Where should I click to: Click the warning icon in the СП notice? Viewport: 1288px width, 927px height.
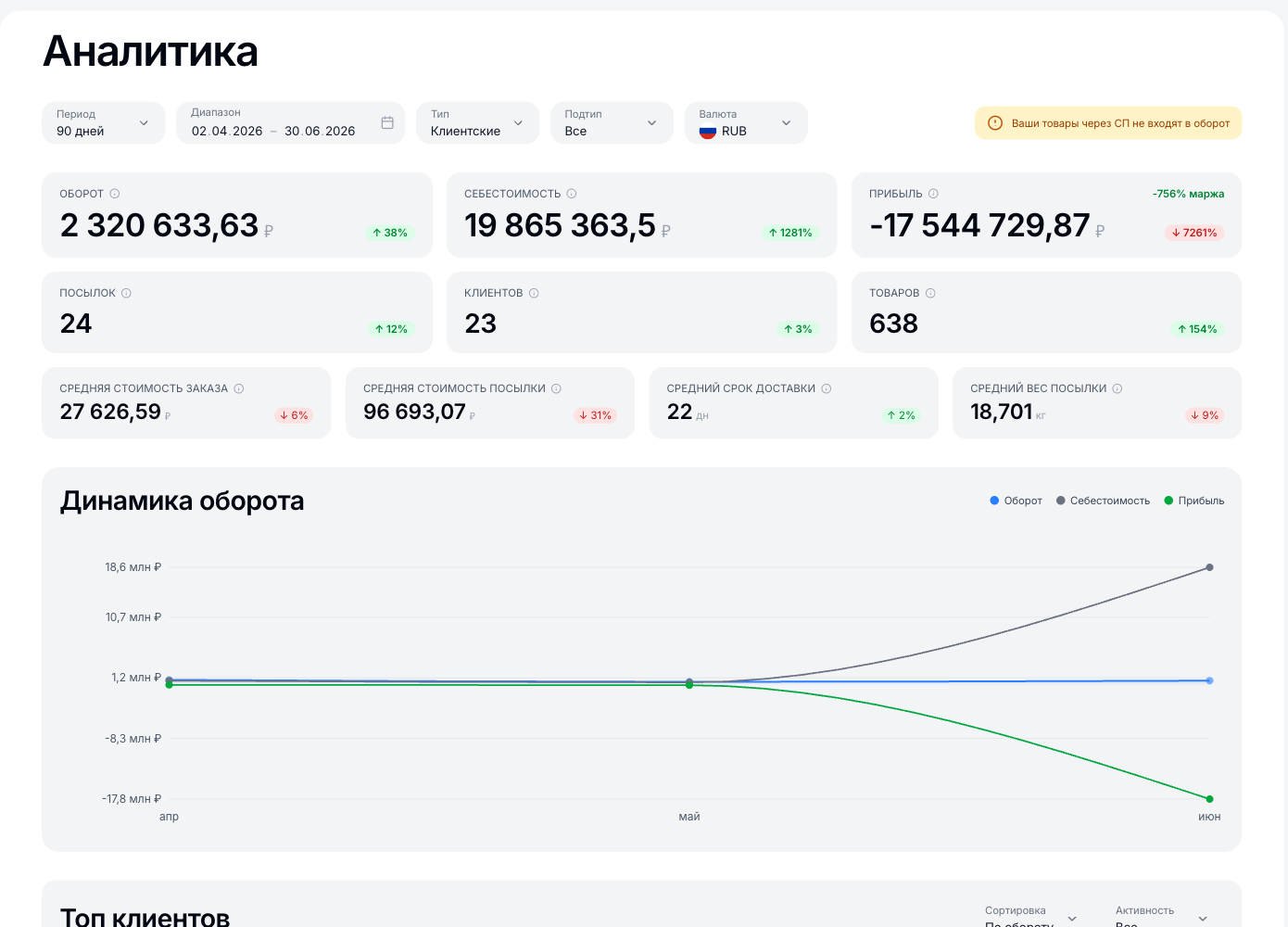point(995,123)
